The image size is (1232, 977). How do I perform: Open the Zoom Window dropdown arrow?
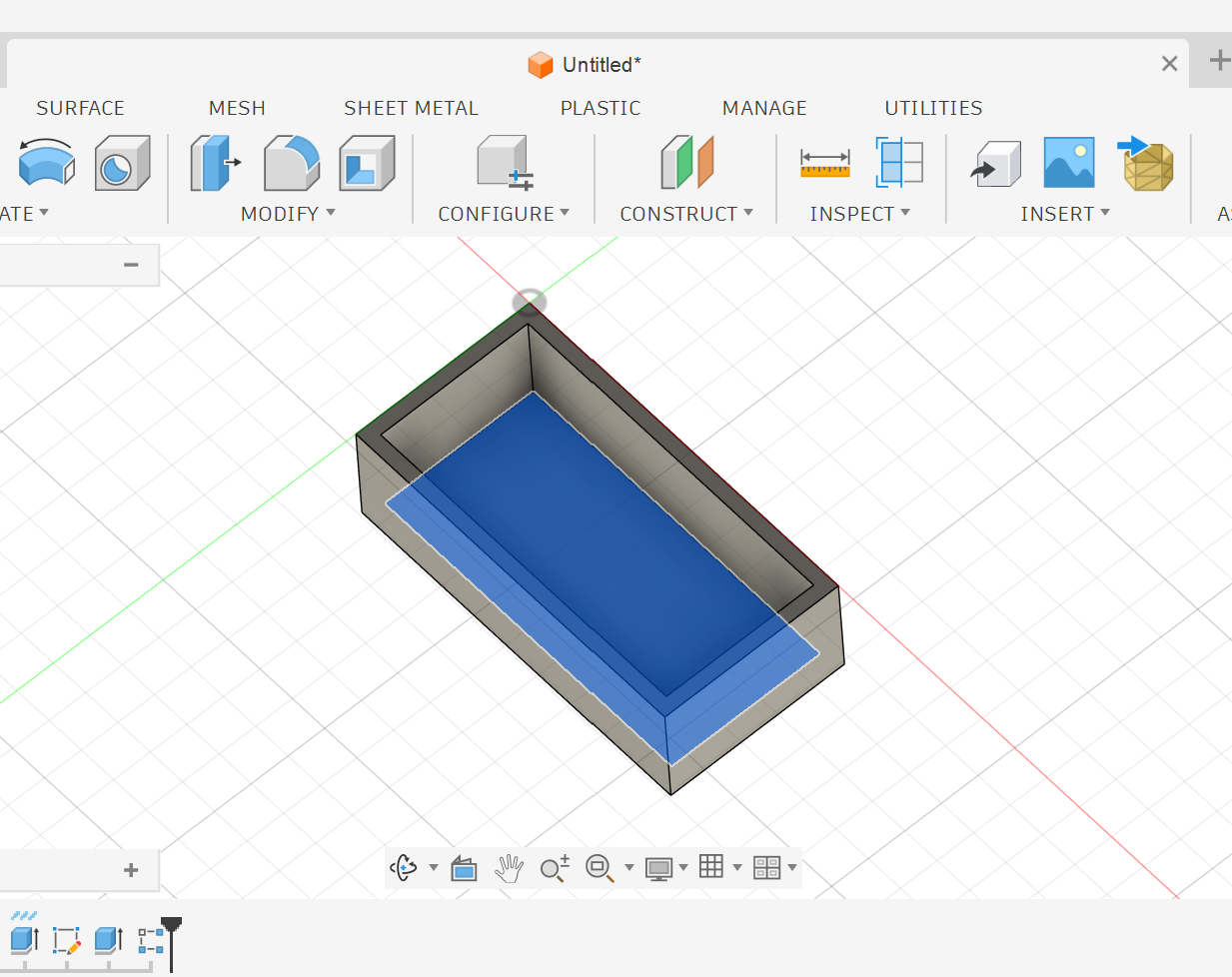629,867
